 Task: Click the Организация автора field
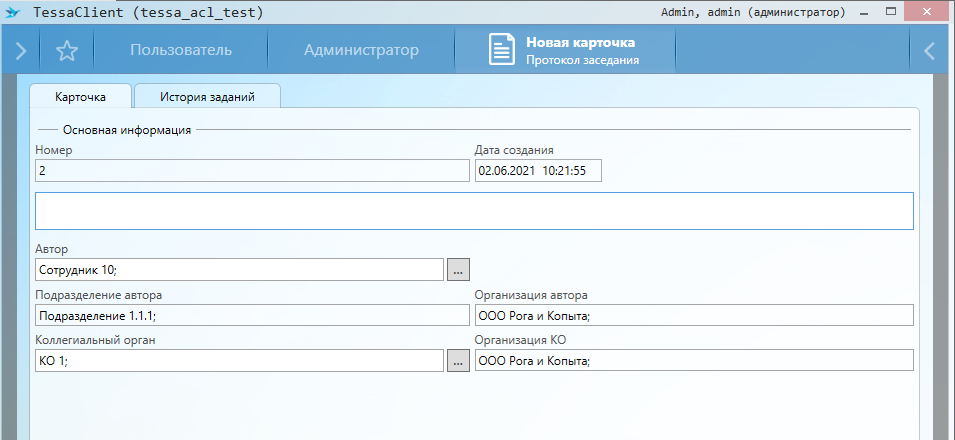pos(694,316)
